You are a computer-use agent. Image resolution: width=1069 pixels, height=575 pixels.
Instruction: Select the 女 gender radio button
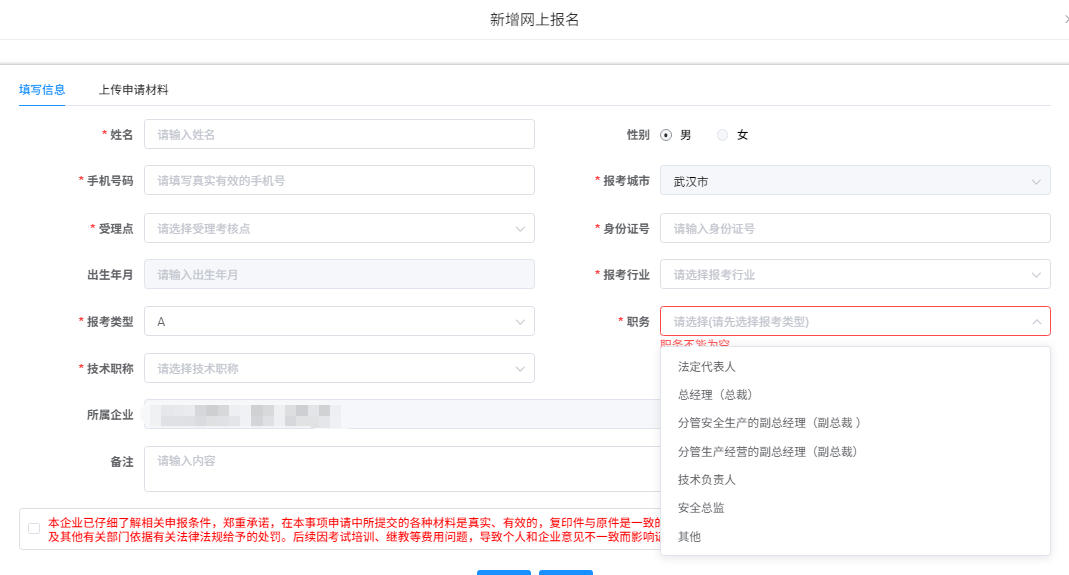click(x=723, y=135)
